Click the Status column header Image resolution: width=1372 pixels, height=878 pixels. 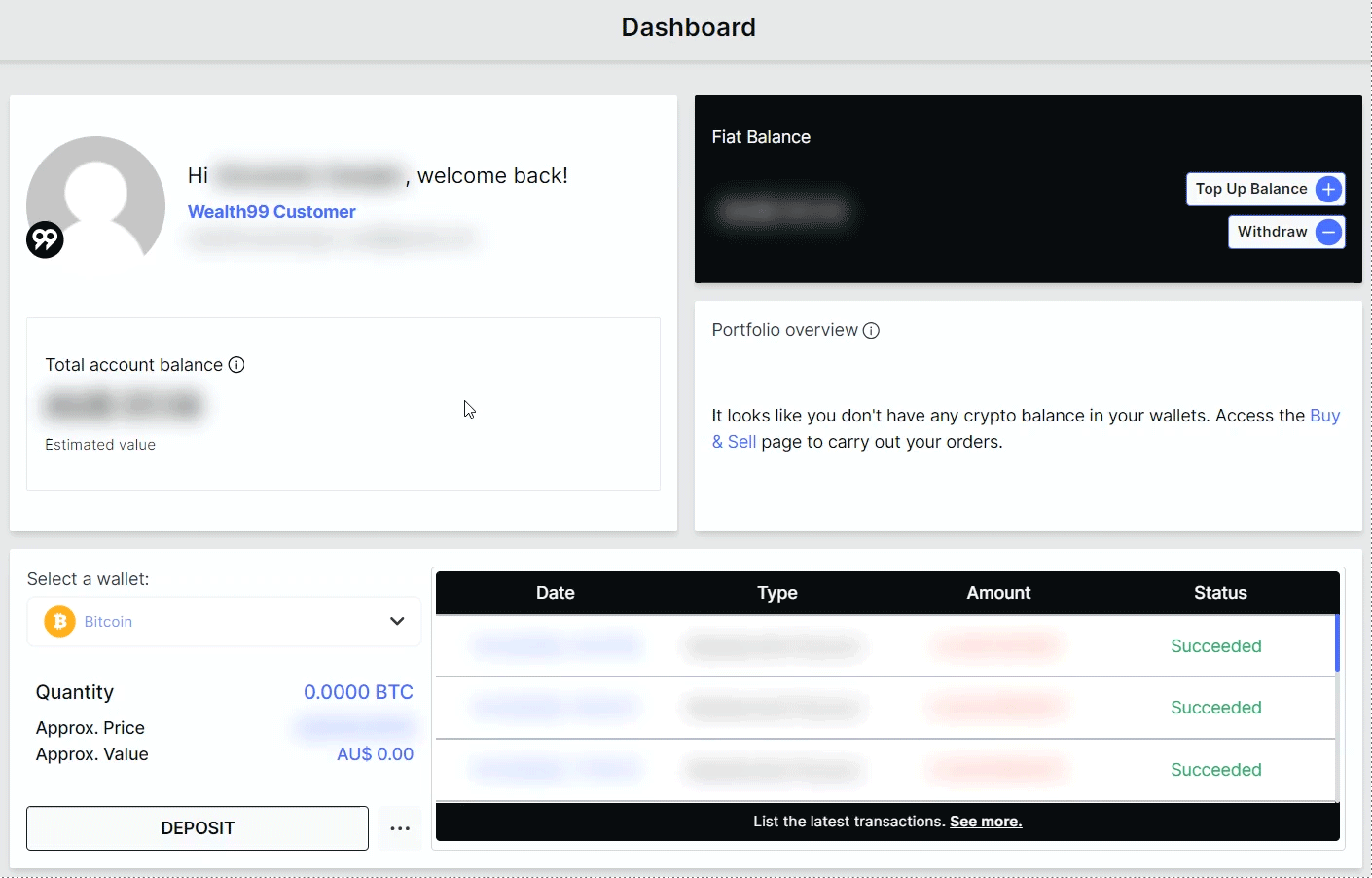[x=1220, y=593]
